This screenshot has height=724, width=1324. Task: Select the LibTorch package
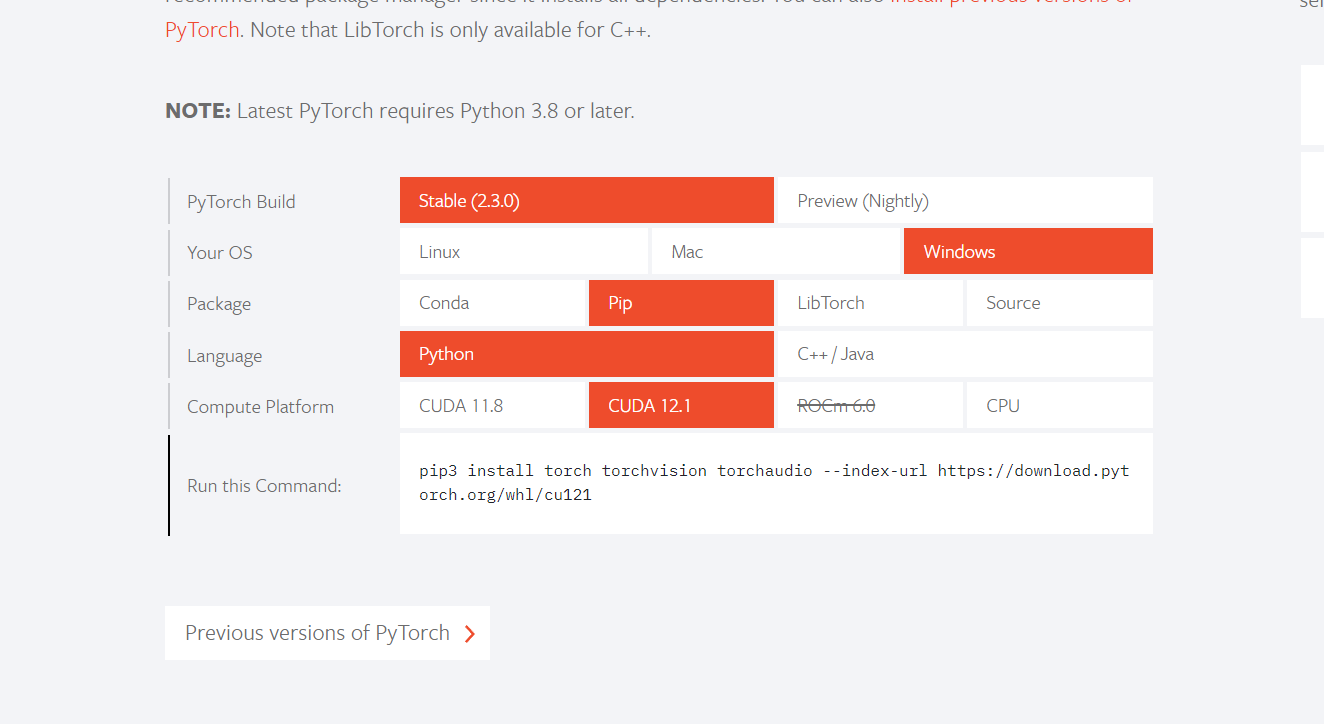(x=870, y=303)
